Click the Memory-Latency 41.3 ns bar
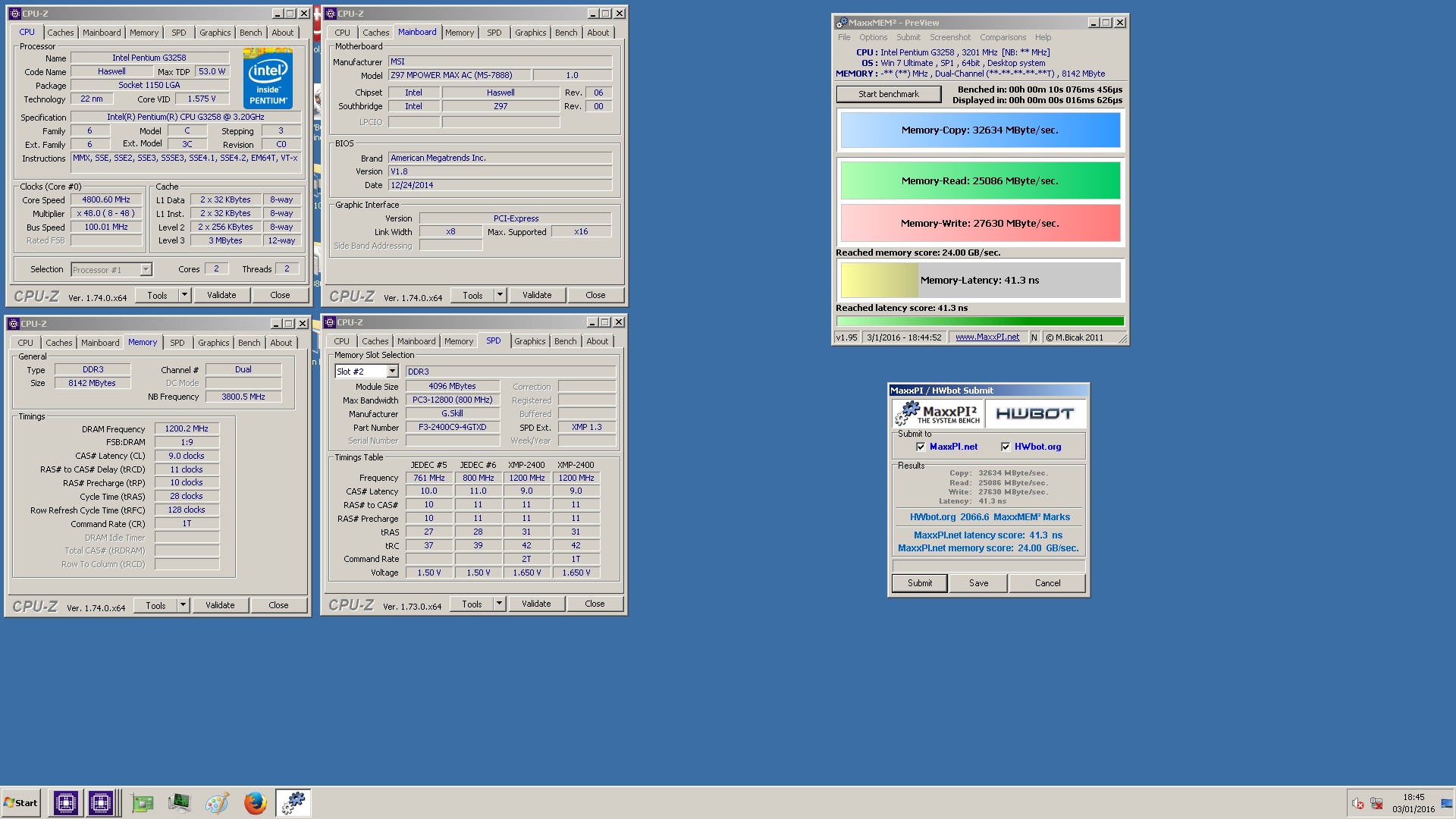Viewport: 1456px width, 819px height. point(980,280)
